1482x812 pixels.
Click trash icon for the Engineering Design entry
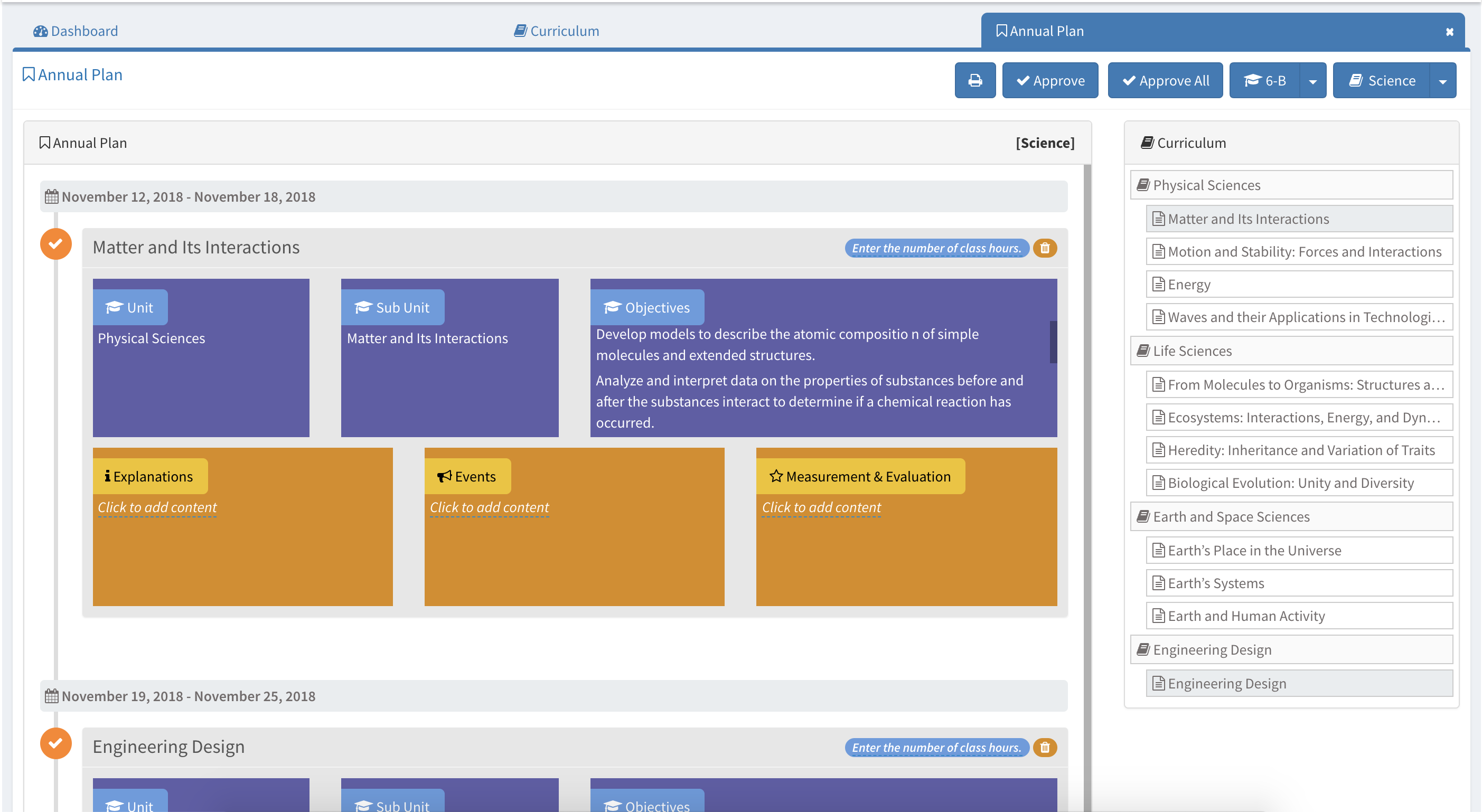pos(1045,747)
